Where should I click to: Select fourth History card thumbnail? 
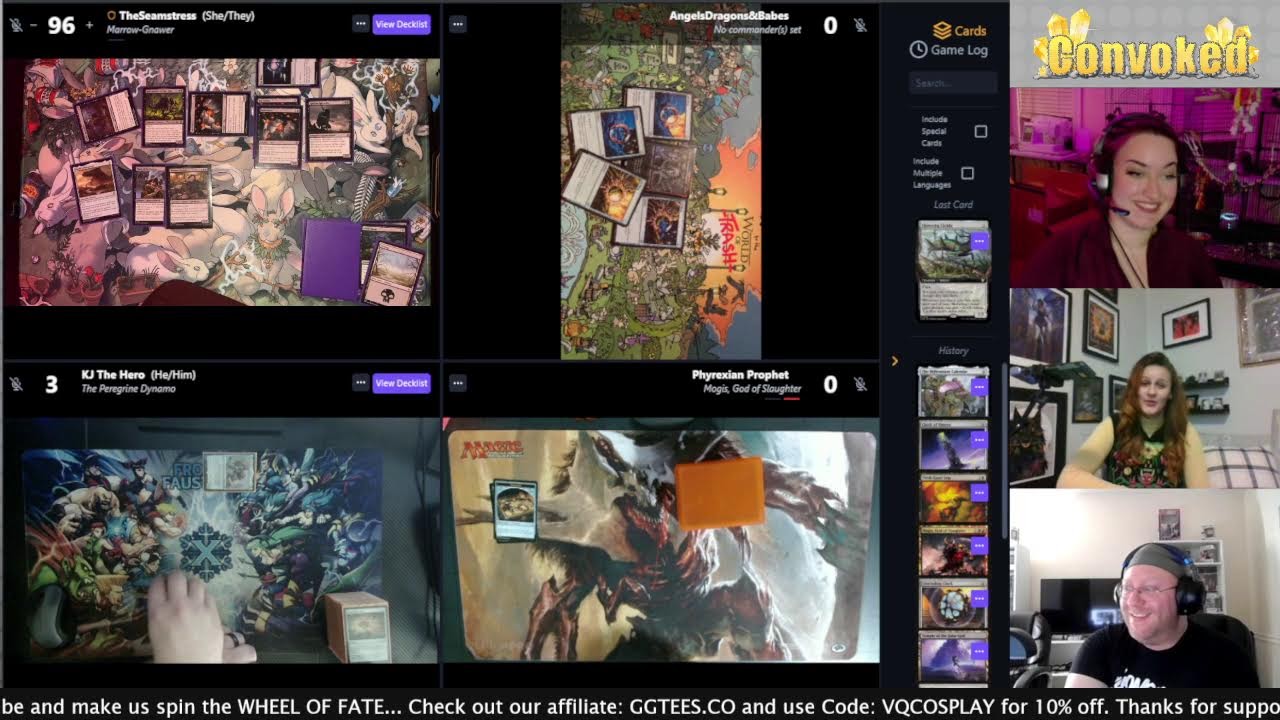tap(953, 551)
